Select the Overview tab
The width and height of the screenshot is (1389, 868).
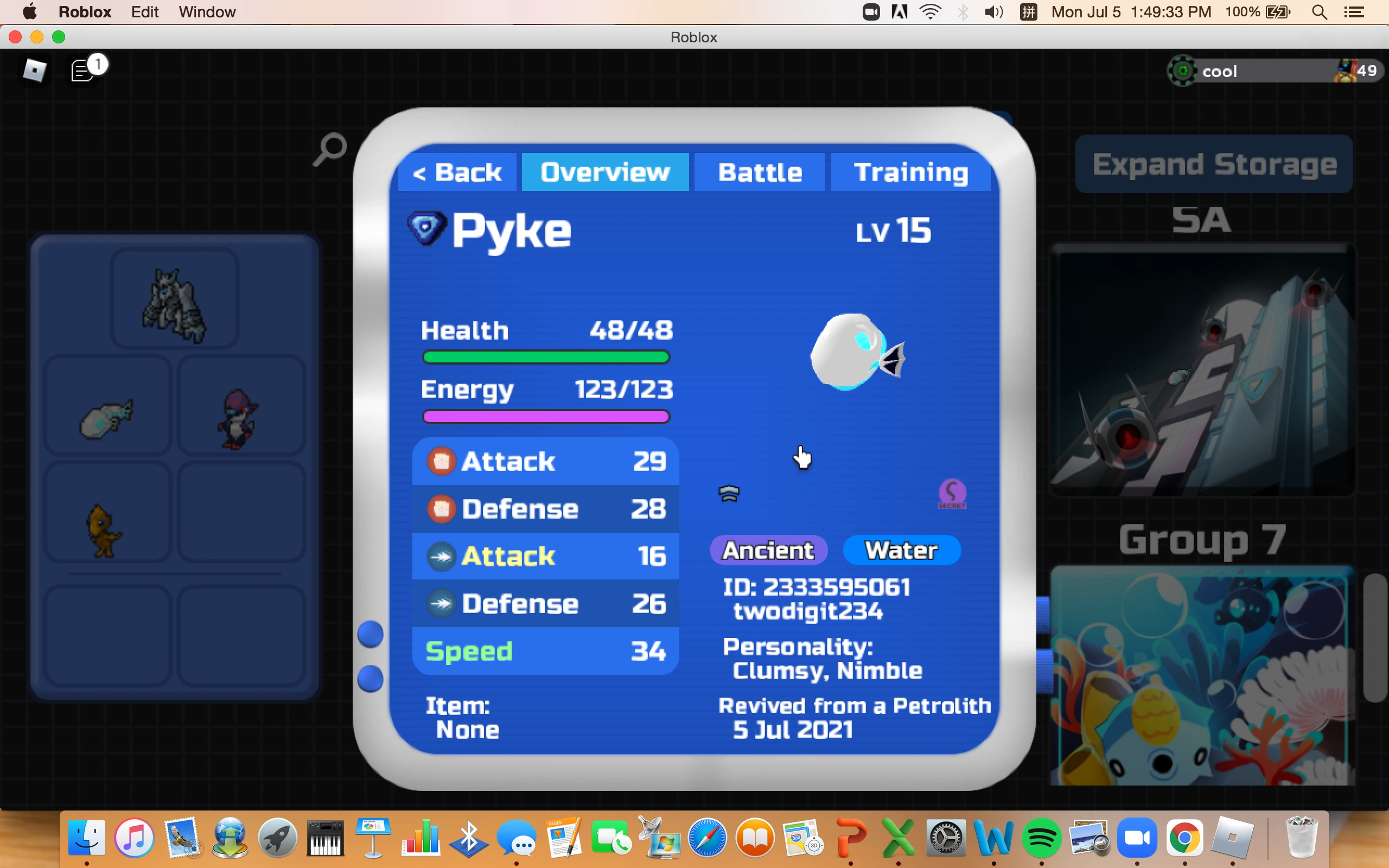(x=605, y=172)
